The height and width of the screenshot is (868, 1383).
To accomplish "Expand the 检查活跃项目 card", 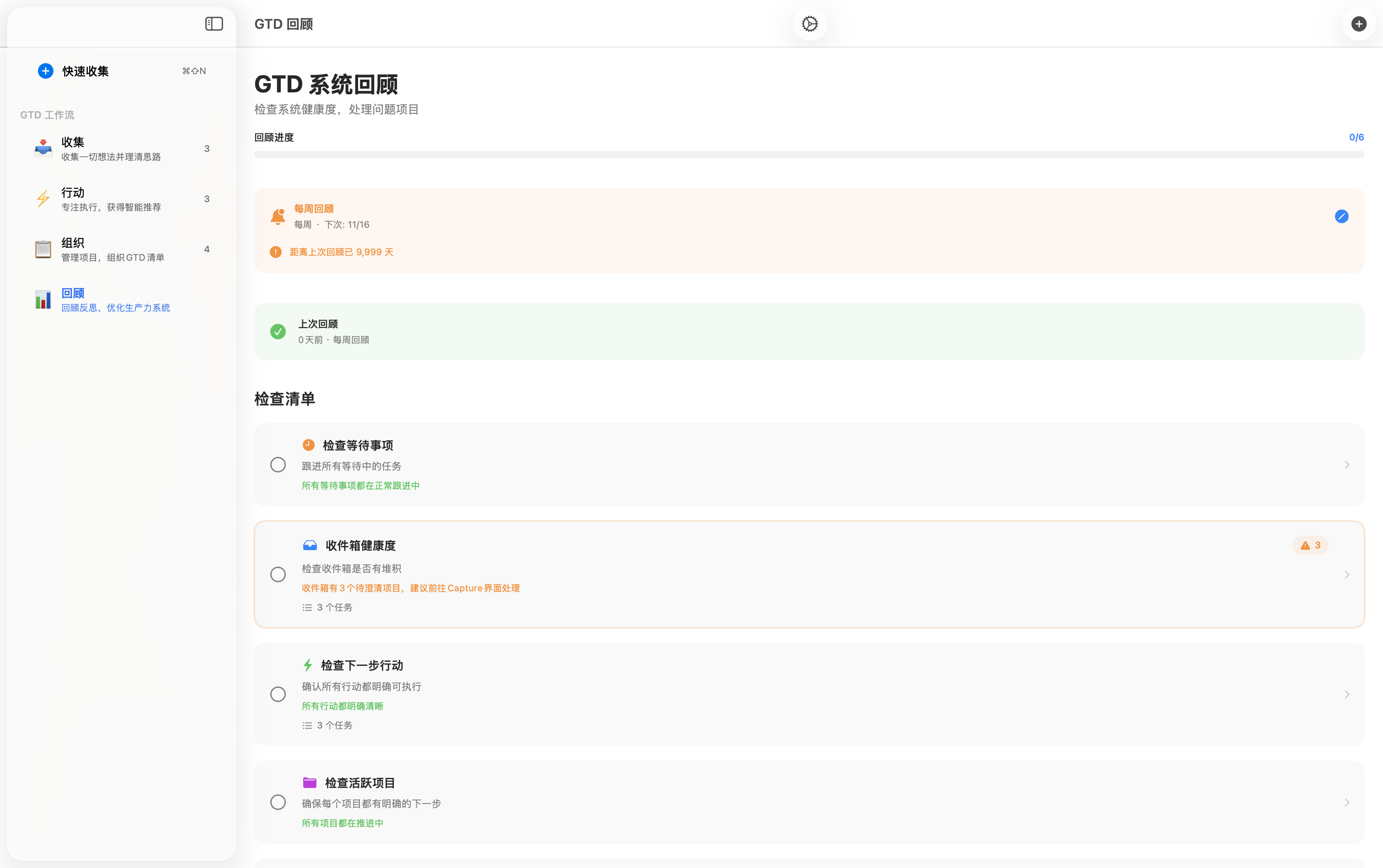I will (x=1347, y=802).
